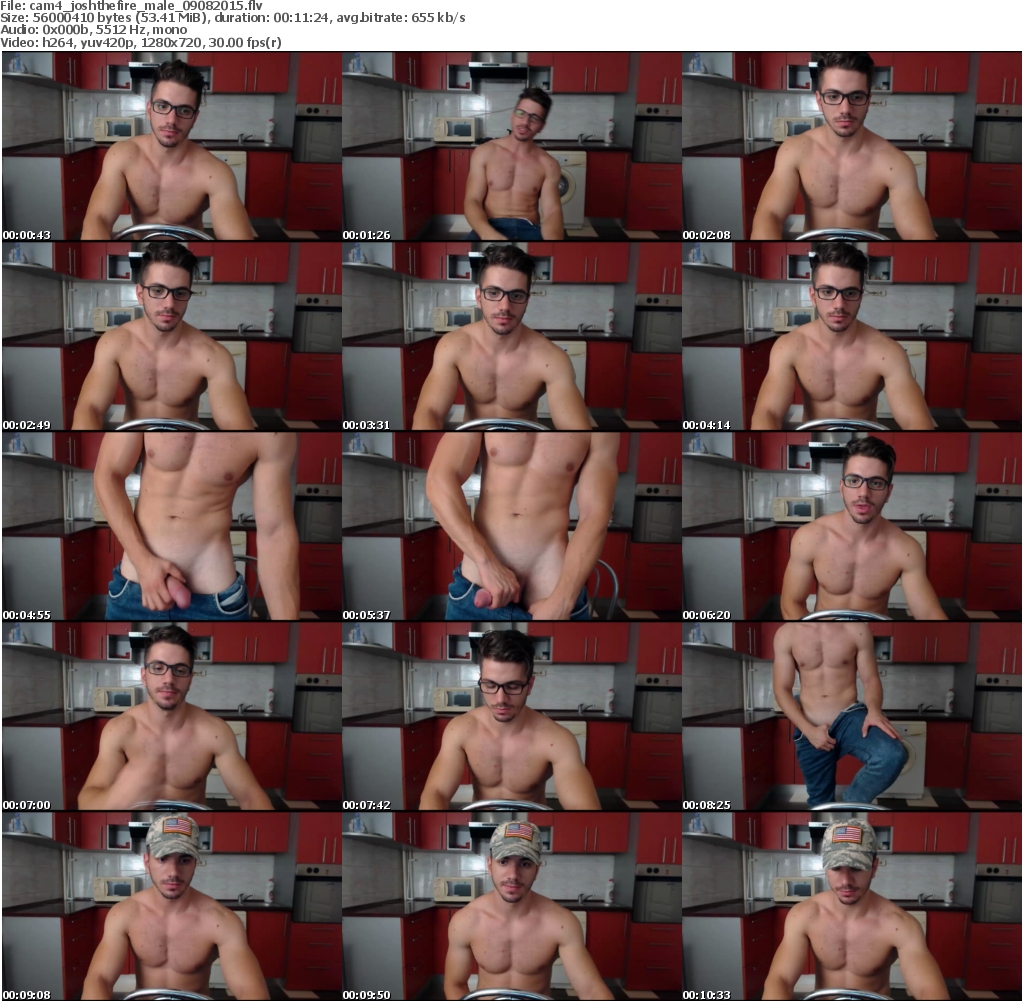The image size is (1024, 1001).
Task: Open the frame stamped 00:03:31
Action: coord(512,336)
